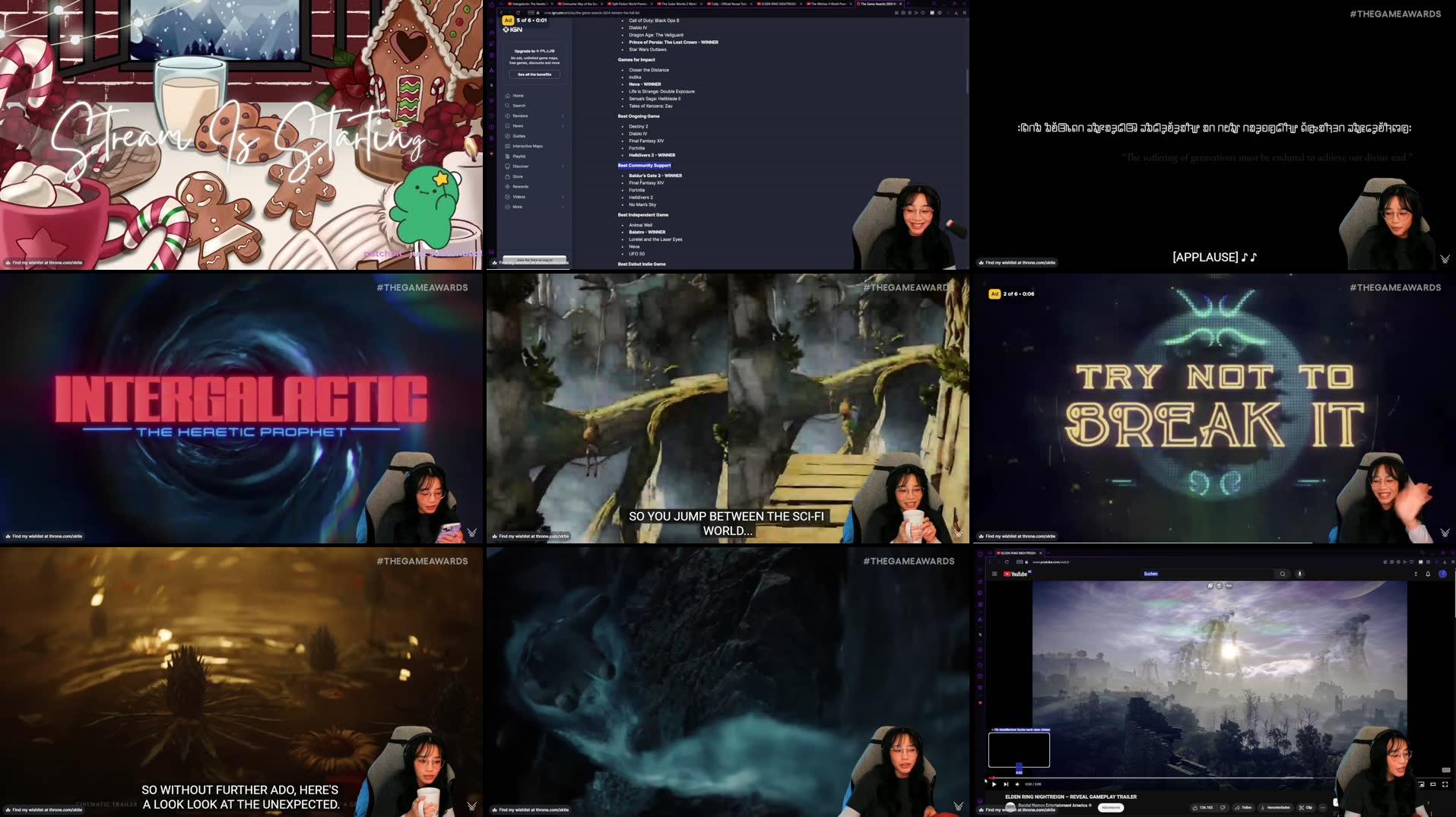
Task: Open the Try Not To Break It thumbnail
Action: (x=1214, y=408)
